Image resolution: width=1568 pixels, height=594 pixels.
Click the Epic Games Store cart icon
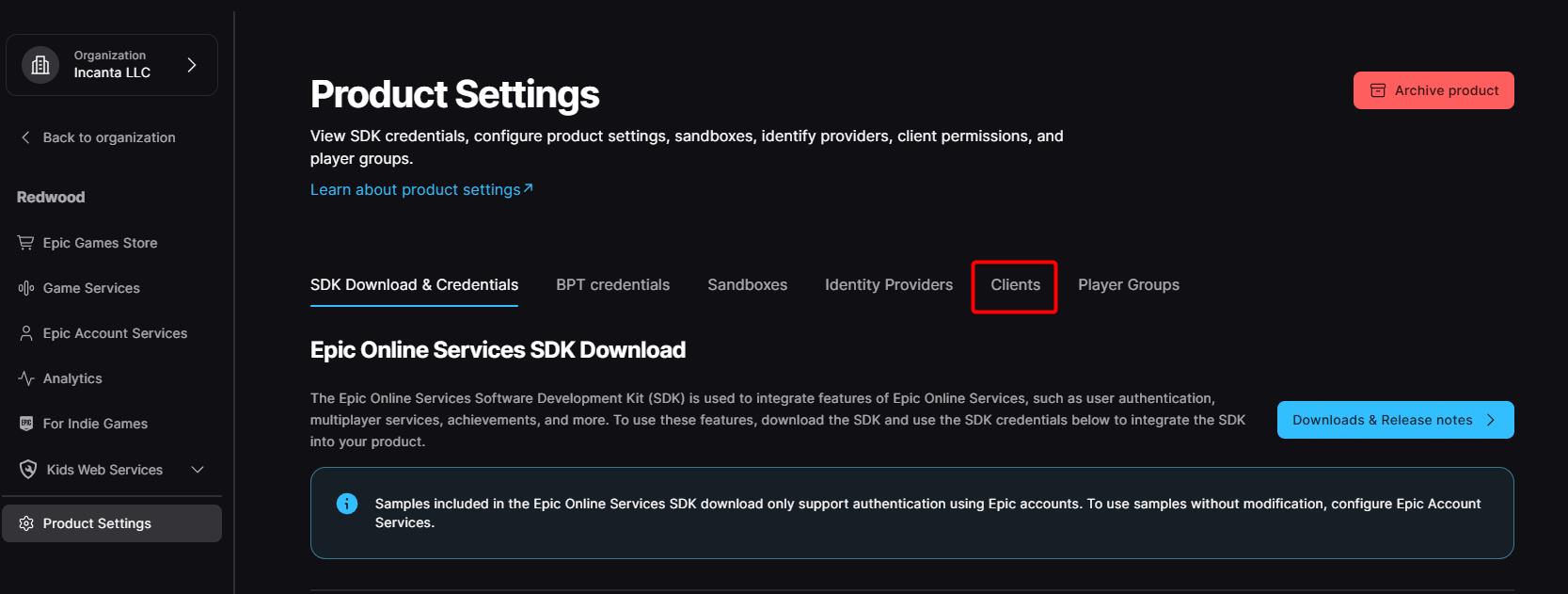[25, 243]
